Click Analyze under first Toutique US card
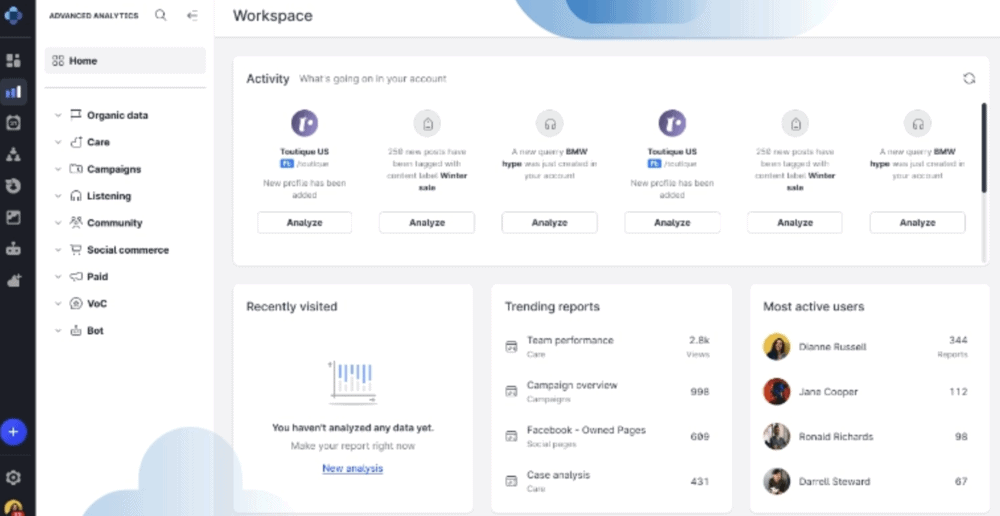The width and height of the screenshot is (1000, 516). pyautogui.click(x=305, y=223)
